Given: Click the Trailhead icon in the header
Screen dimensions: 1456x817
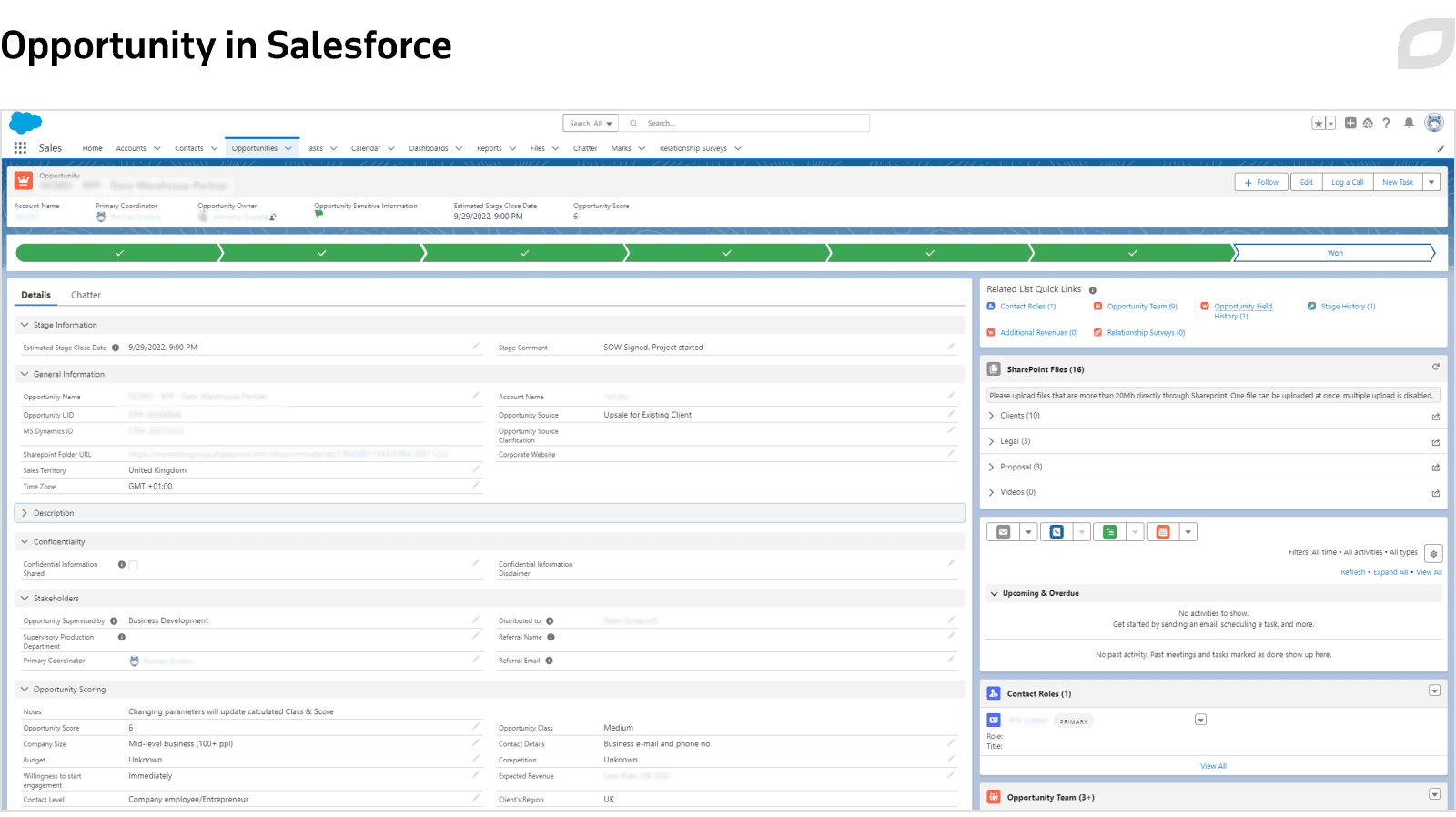Looking at the screenshot, I should [1368, 123].
